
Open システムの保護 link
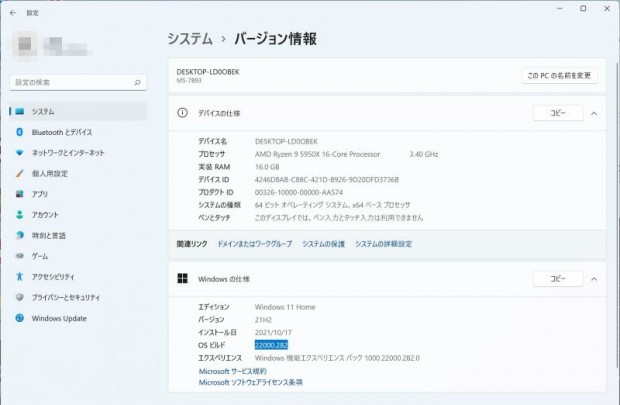click(x=323, y=244)
